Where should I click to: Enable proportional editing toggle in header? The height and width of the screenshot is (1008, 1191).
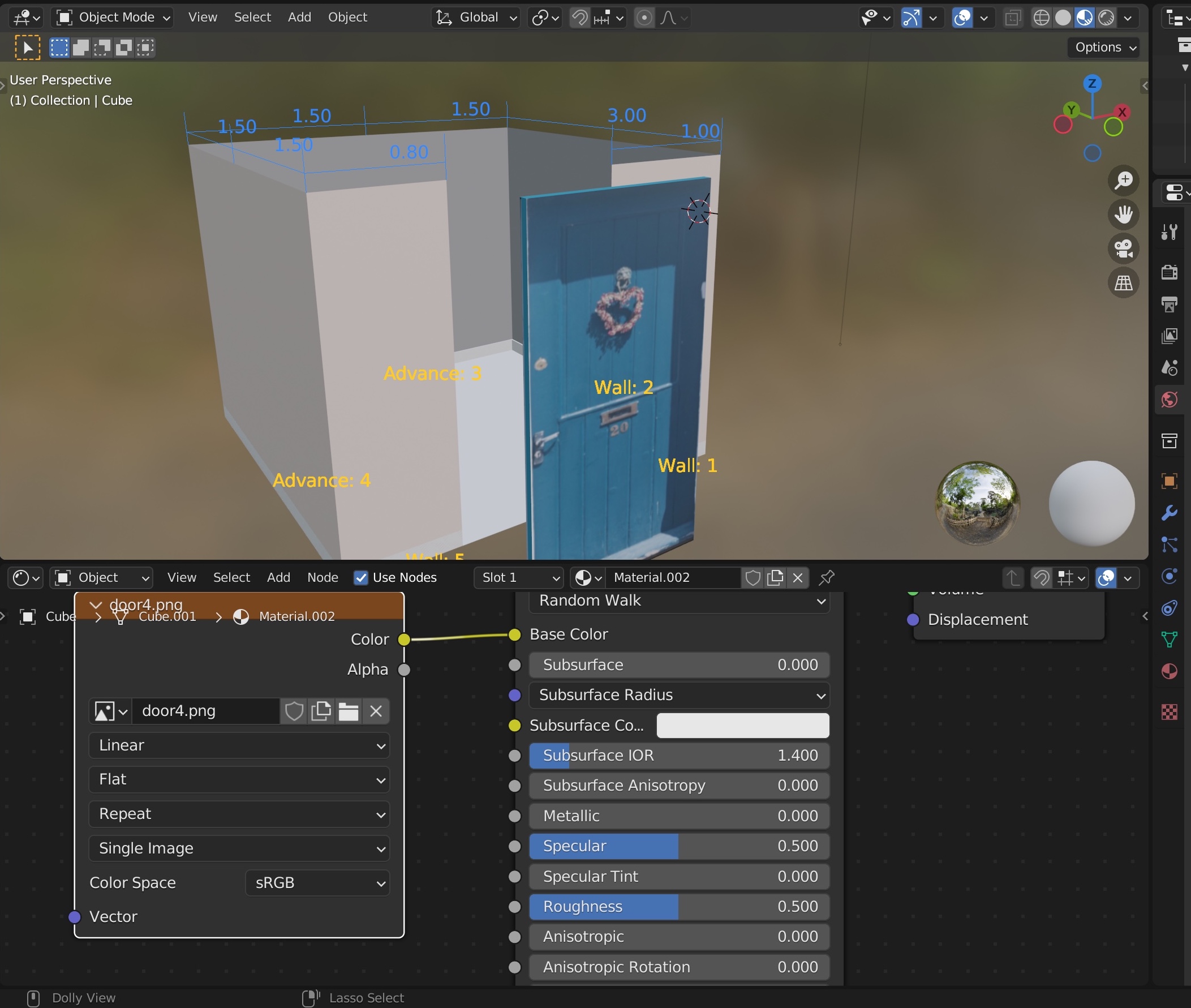tap(644, 18)
